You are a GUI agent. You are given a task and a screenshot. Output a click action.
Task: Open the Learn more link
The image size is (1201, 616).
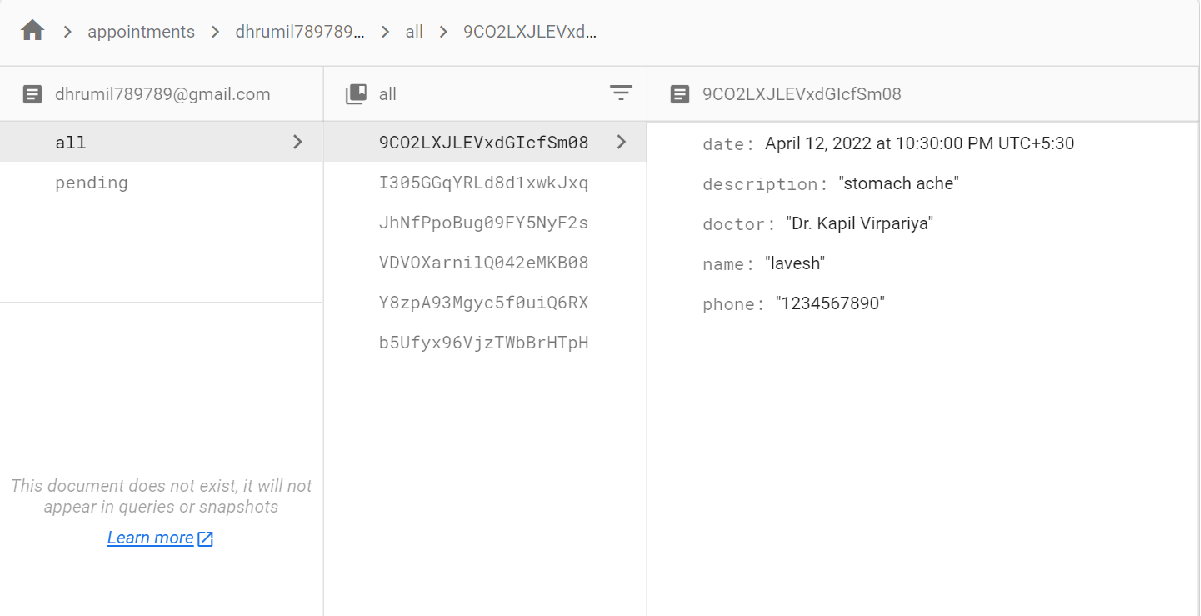(150, 538)
